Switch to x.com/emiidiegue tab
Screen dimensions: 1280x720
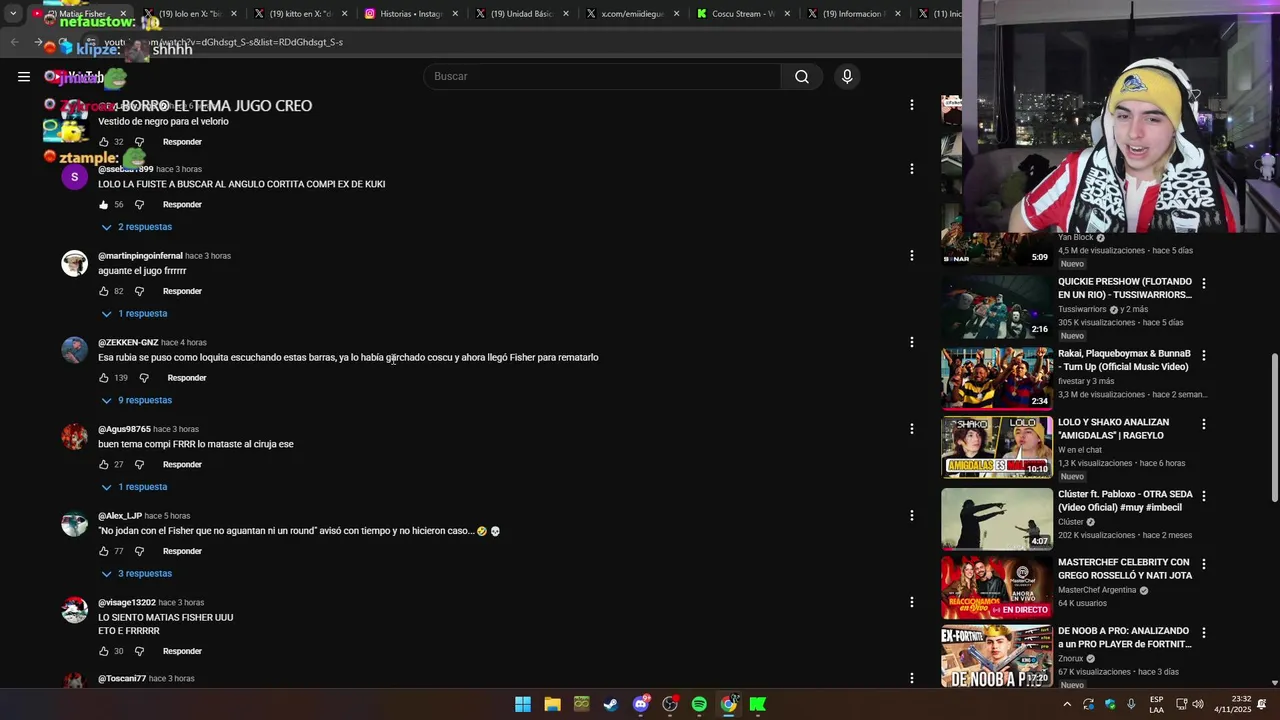[x=632, y=14]
